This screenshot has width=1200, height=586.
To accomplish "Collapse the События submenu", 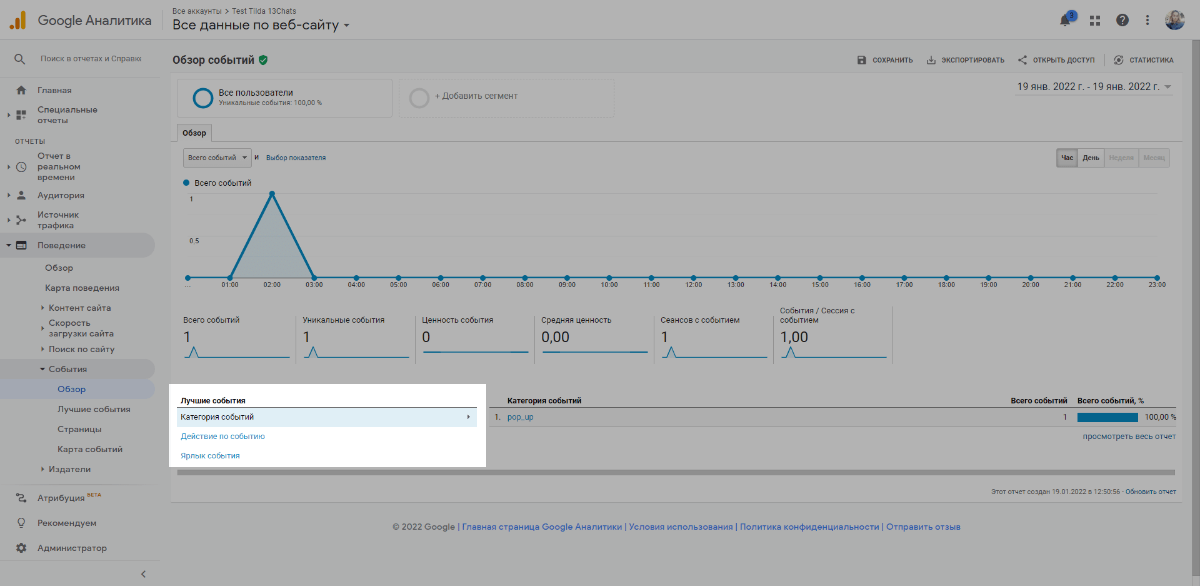I will 42,369.
